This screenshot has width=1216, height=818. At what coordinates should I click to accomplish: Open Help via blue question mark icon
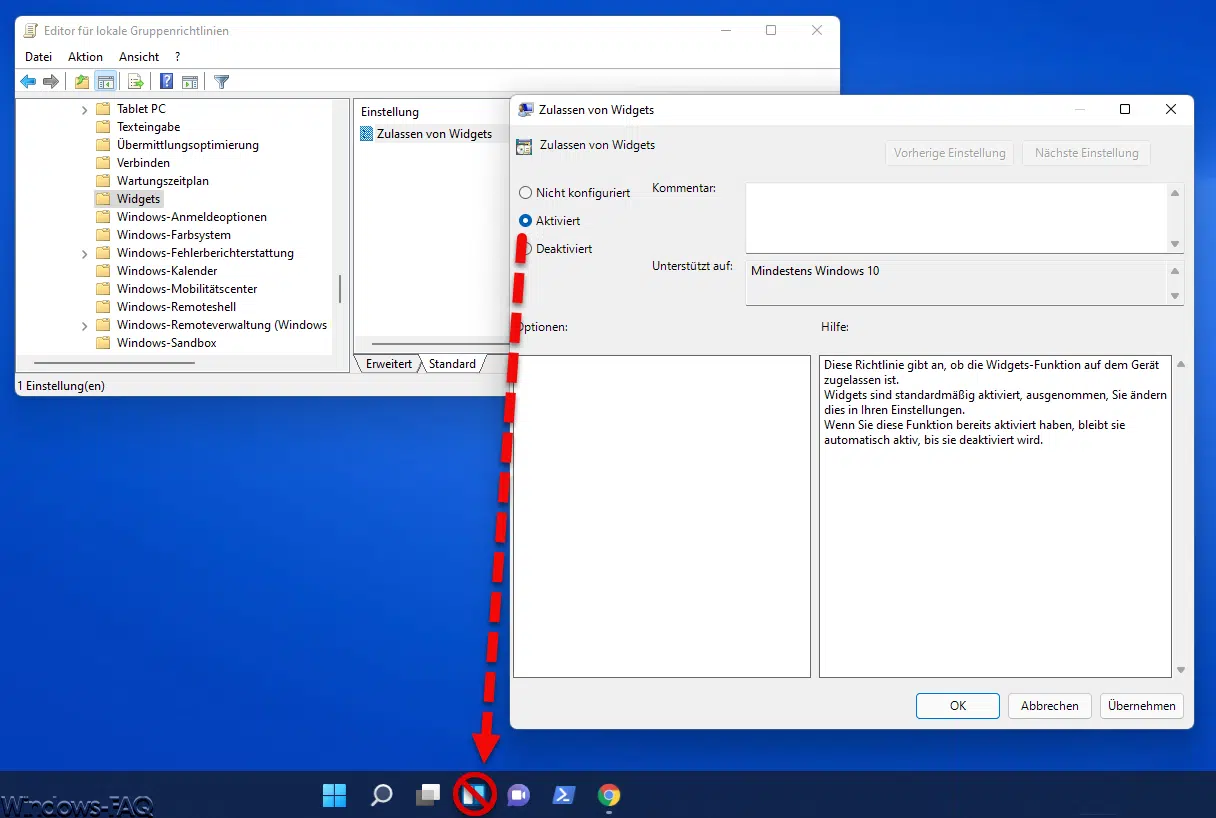point(167,82)
